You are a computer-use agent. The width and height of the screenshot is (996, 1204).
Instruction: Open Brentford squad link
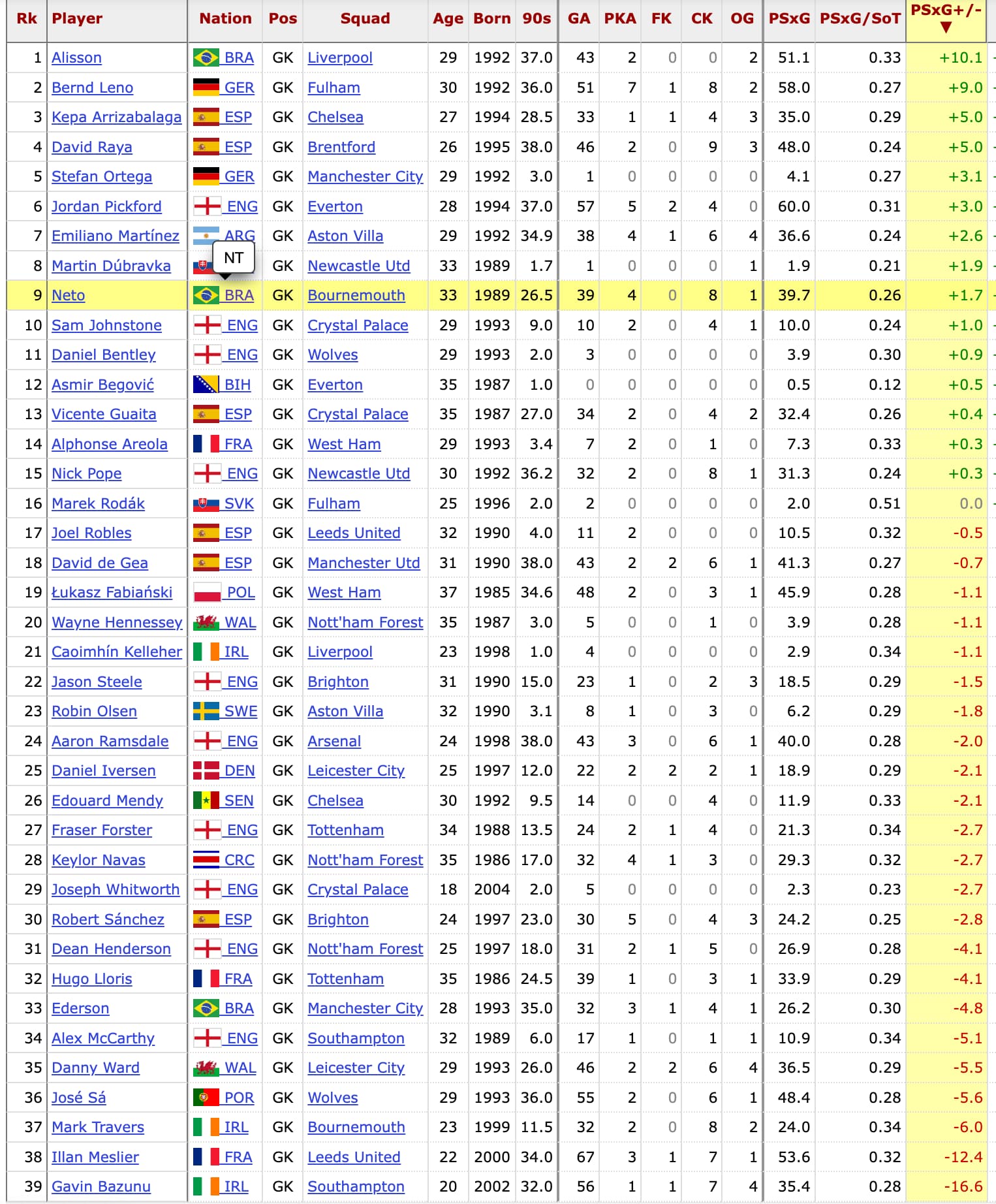(x=341, y=147)
